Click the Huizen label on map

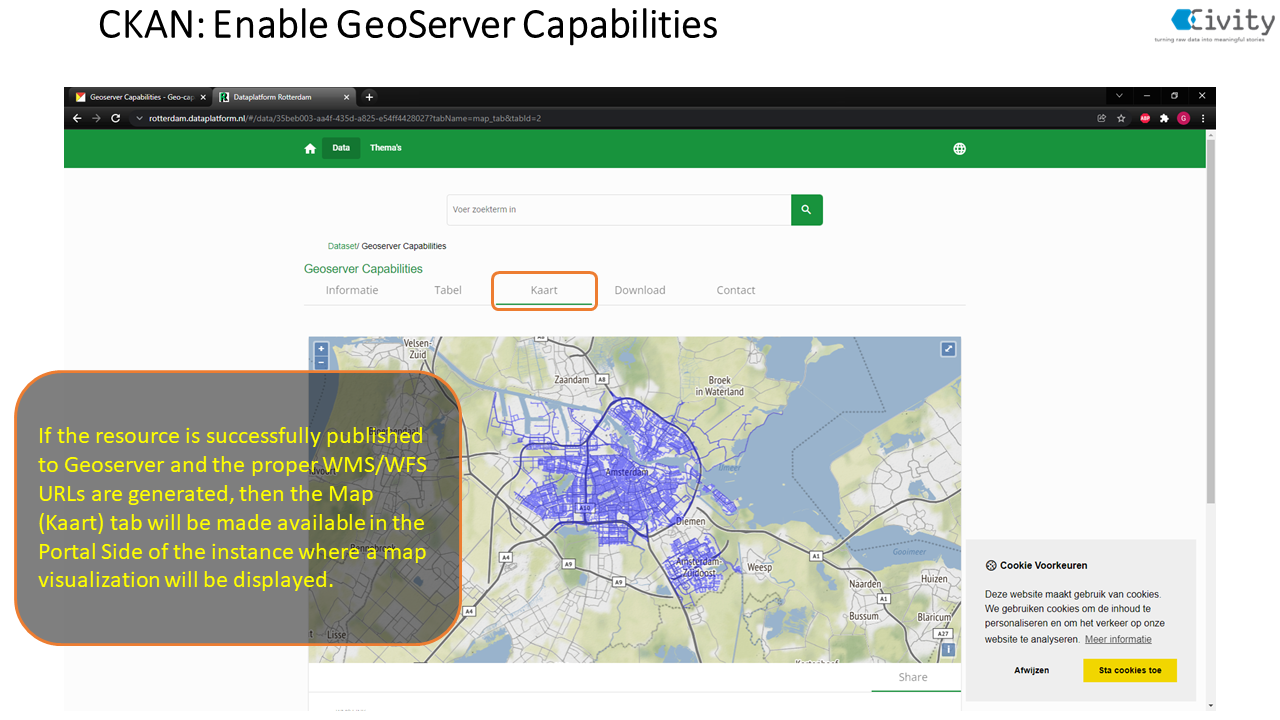[934, 579]
